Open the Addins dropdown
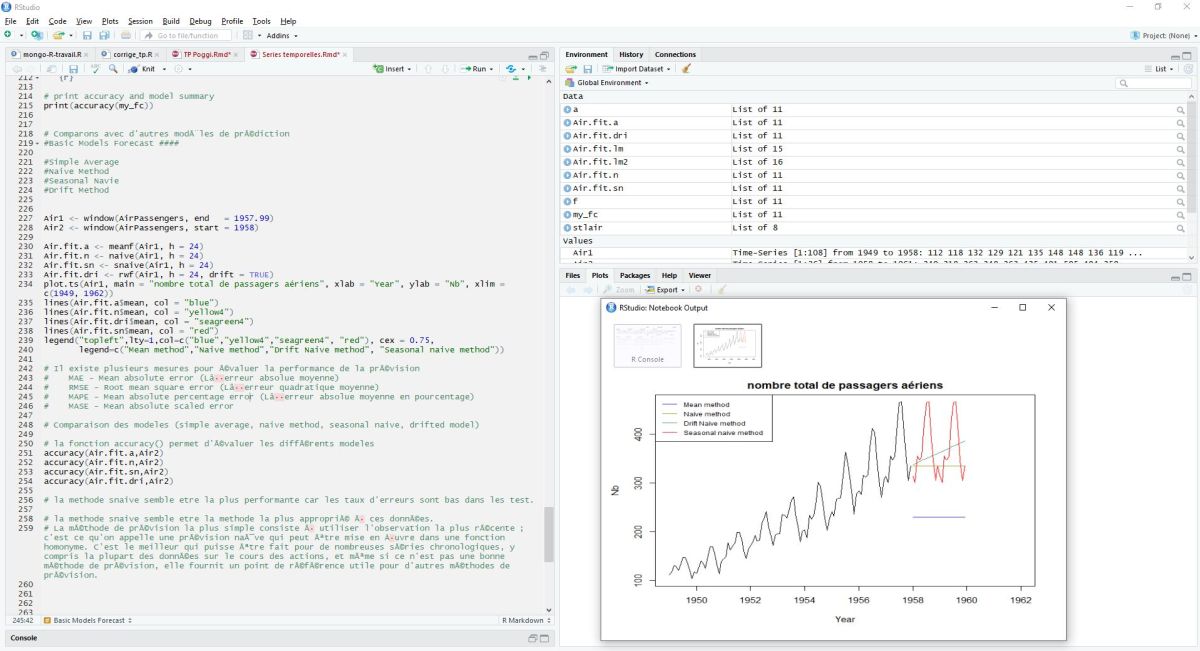Viewport: 1200px width, 651px height. click(x=280, y=35)
